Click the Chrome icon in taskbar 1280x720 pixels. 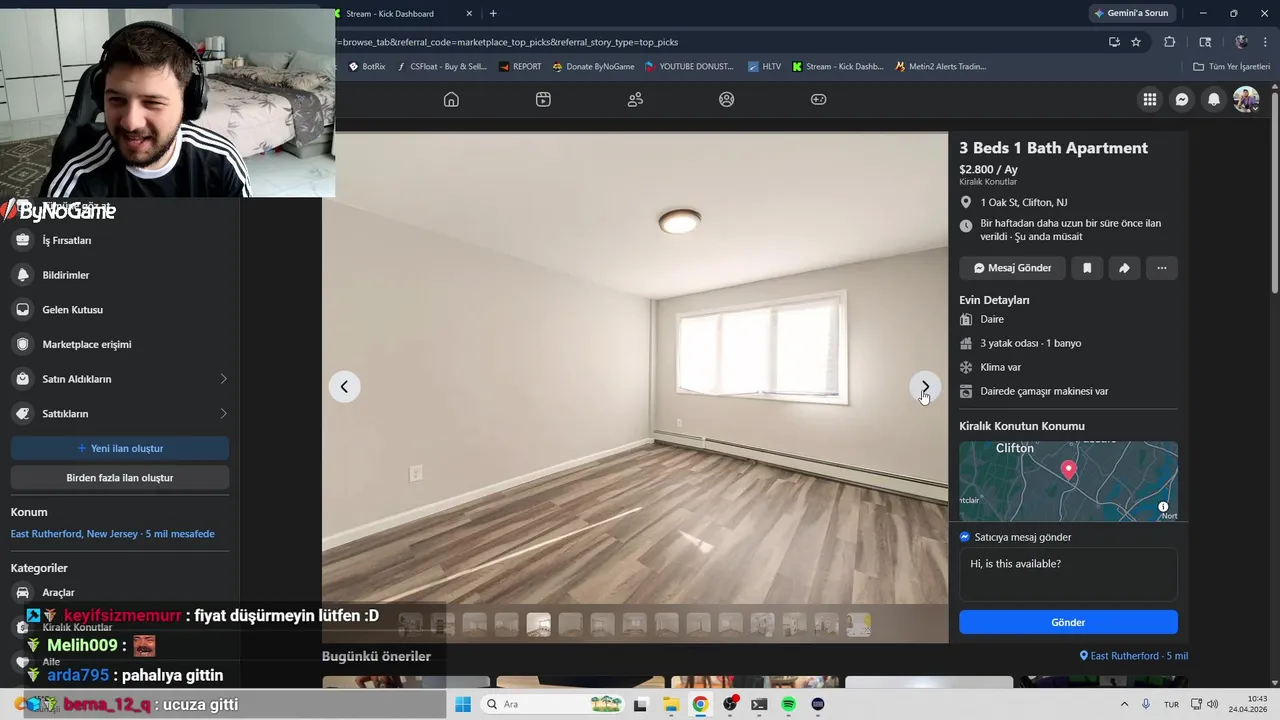tap(700, 704)
